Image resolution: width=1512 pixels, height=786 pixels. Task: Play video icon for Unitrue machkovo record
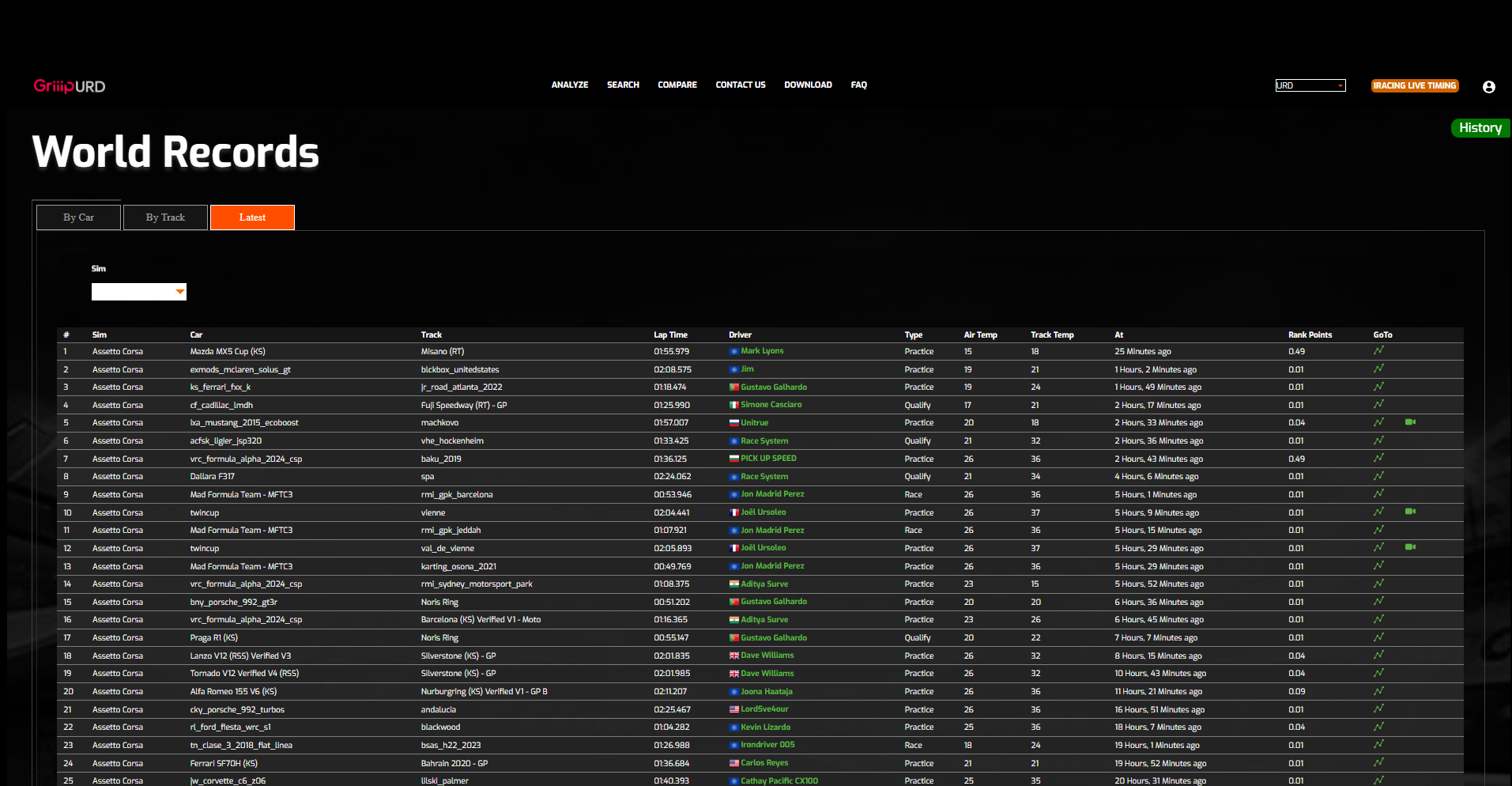[1410, 422]
